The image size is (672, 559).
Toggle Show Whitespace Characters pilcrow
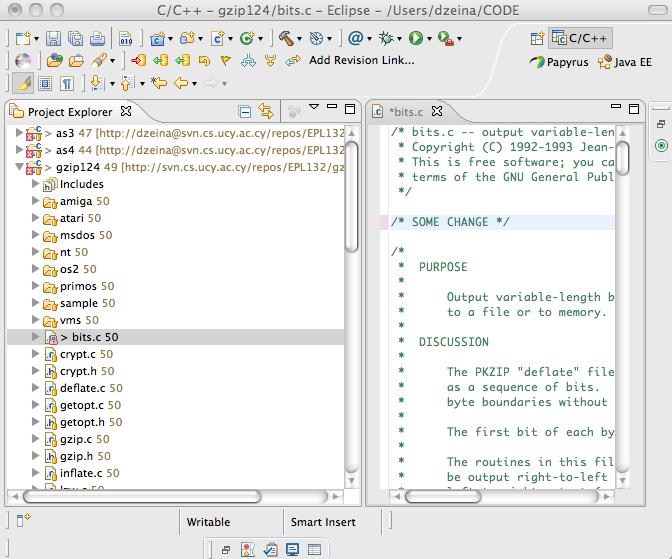point(67,84)
